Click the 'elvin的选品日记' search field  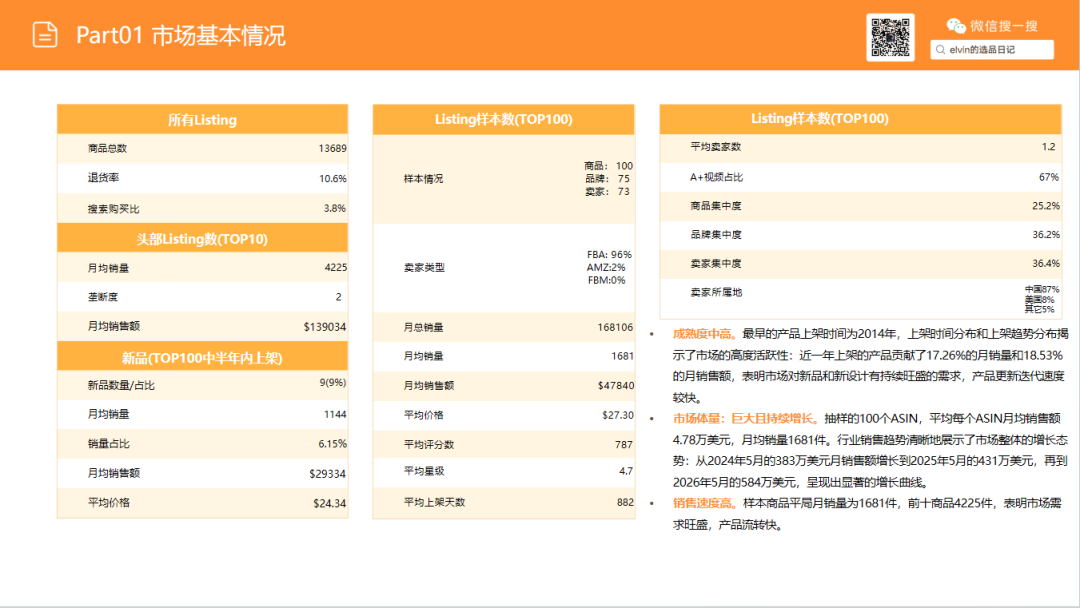[992, 50]
